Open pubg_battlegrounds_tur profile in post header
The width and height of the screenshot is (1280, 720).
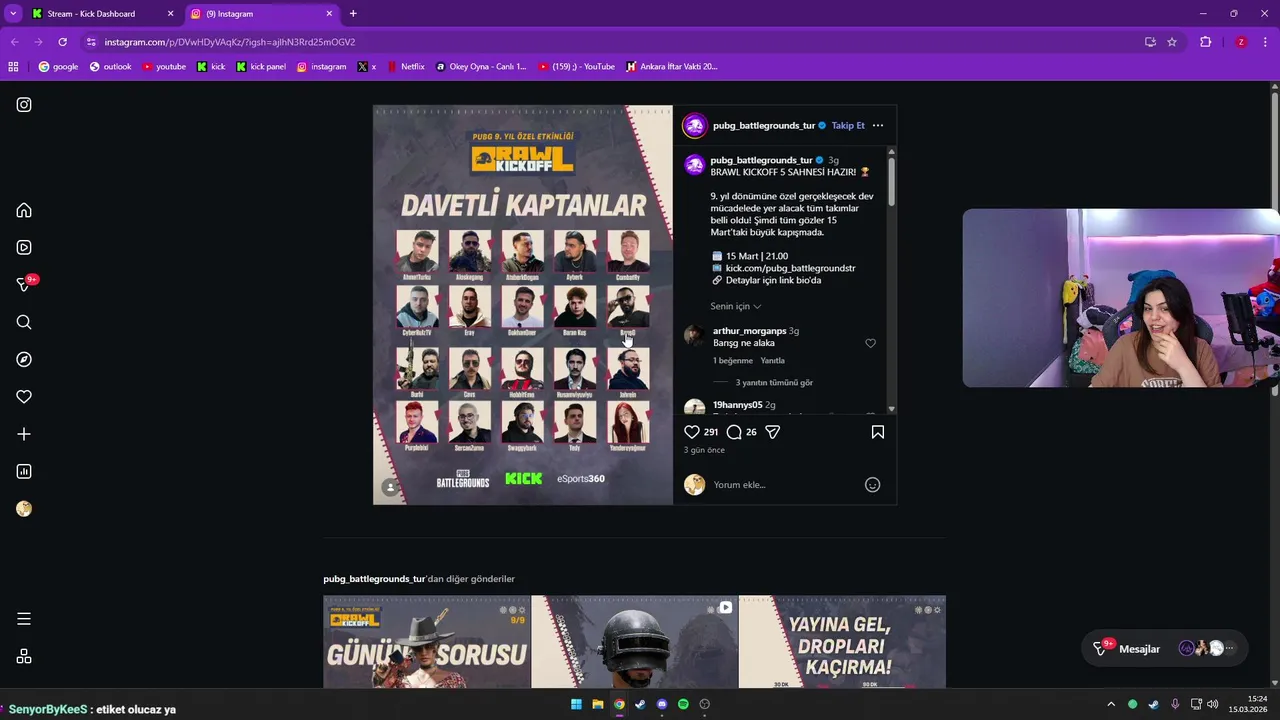pos(764,126)
